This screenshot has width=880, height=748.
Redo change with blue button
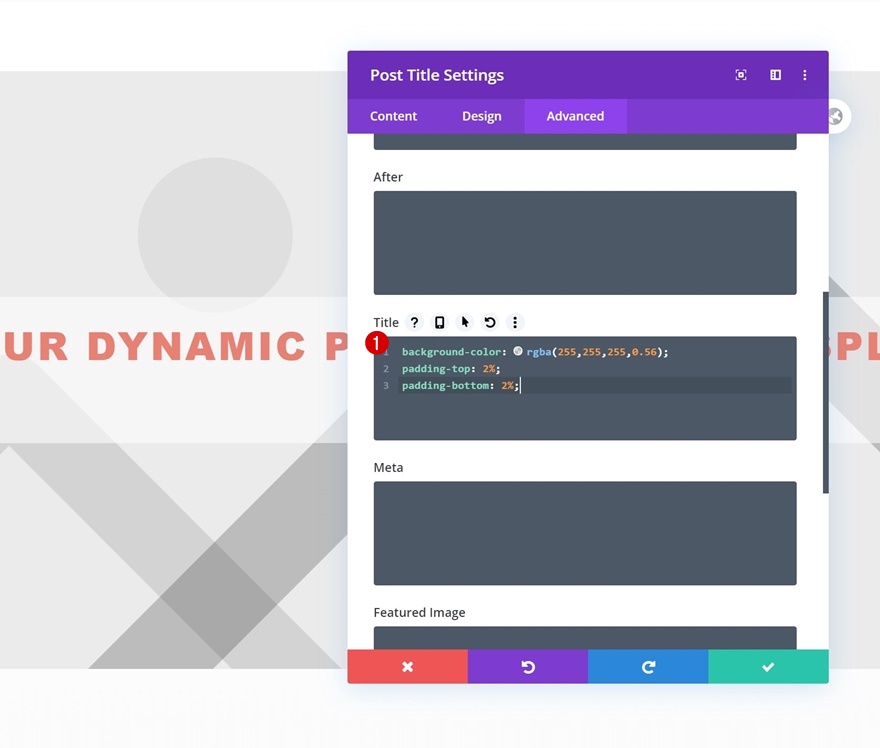pyautogui.click(x=648, y=667)
